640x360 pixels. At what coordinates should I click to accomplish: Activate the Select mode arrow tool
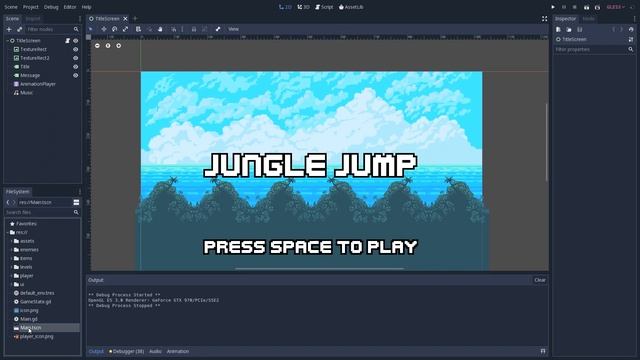click(91, 29)
